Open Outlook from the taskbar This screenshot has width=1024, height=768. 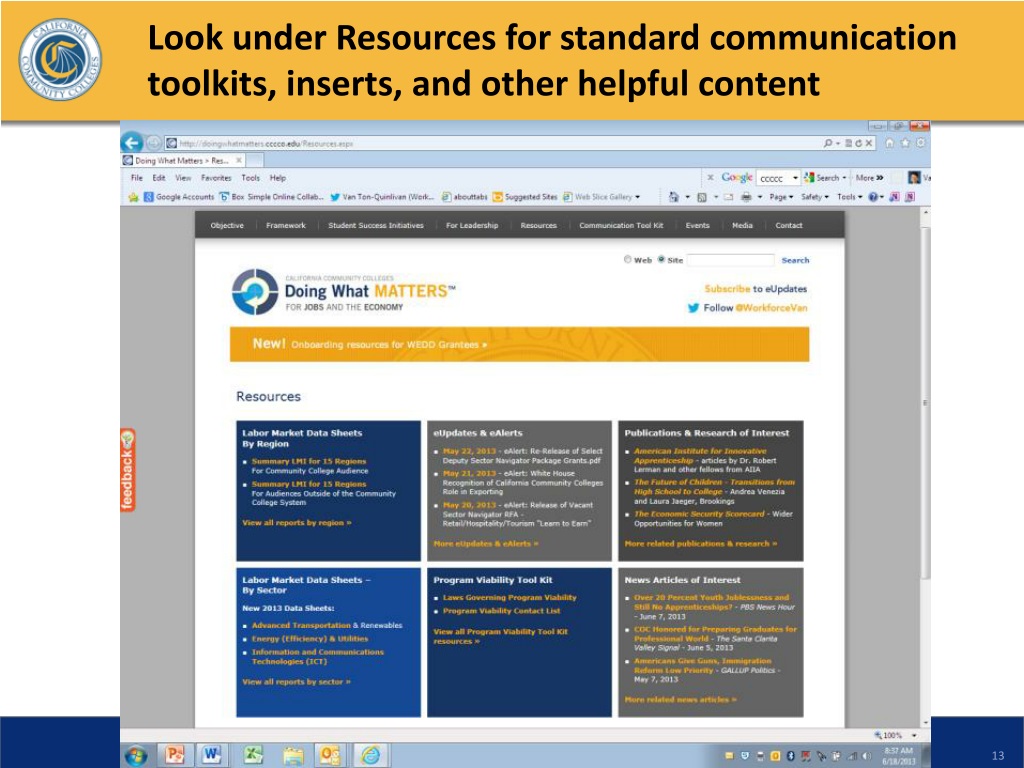pos(330,755)
